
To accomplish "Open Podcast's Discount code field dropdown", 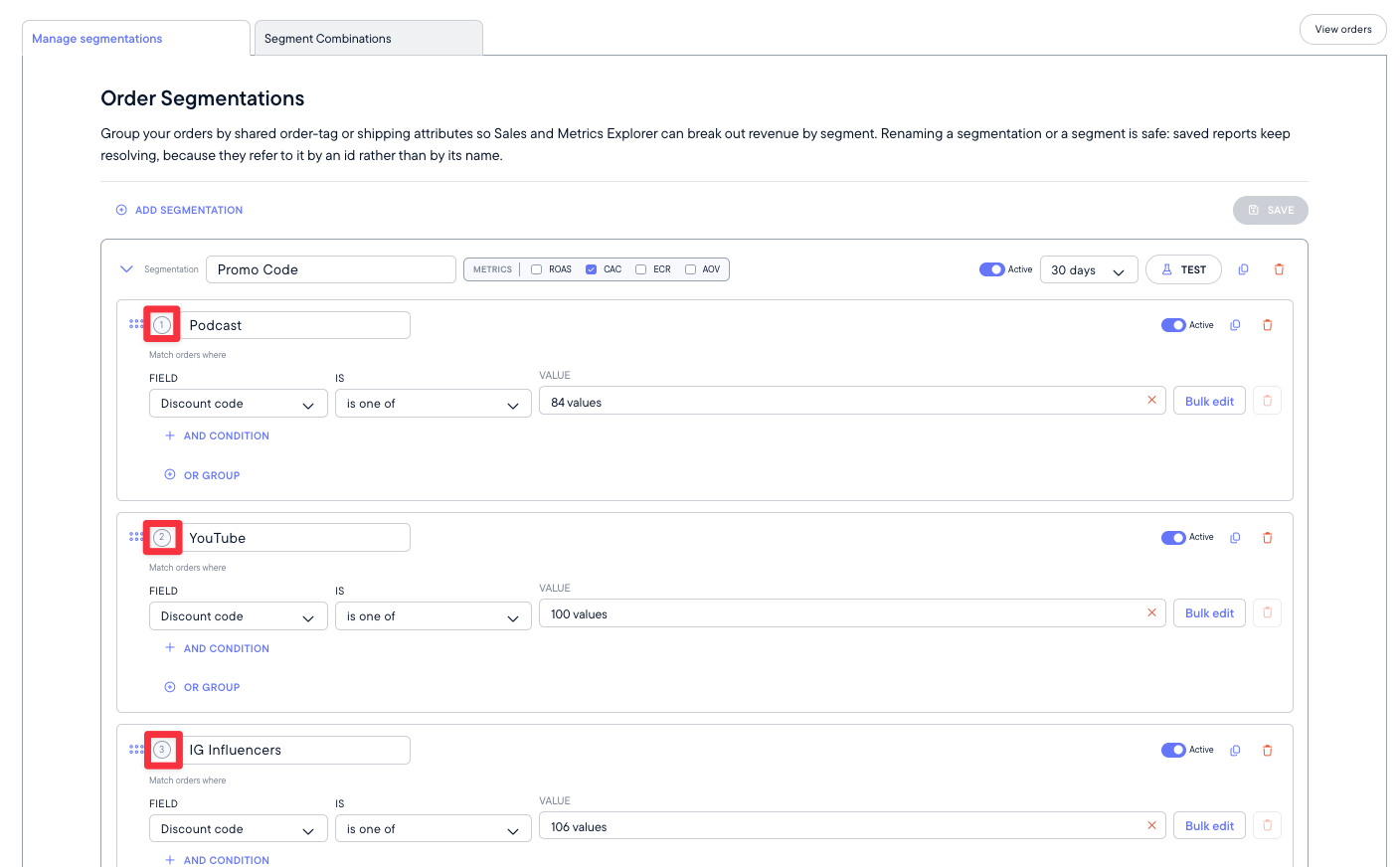I will click(x=239, y=404).
